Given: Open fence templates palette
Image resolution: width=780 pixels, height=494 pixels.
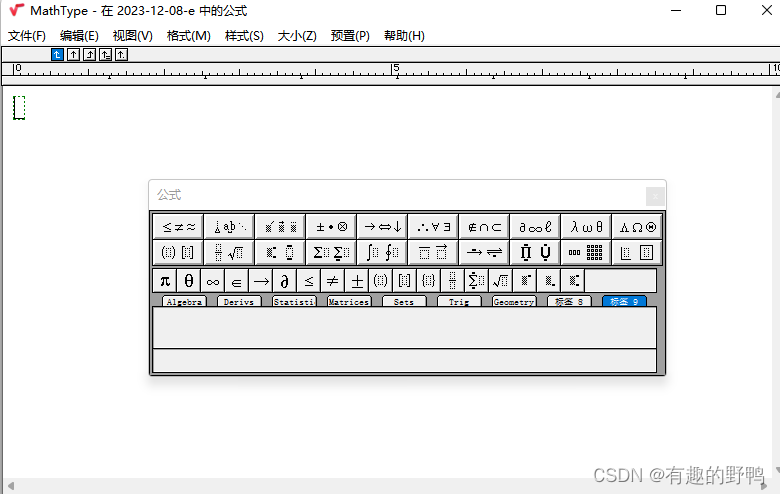Looking at the screenshot, I should pyautogui.click(x=178, y=252).
